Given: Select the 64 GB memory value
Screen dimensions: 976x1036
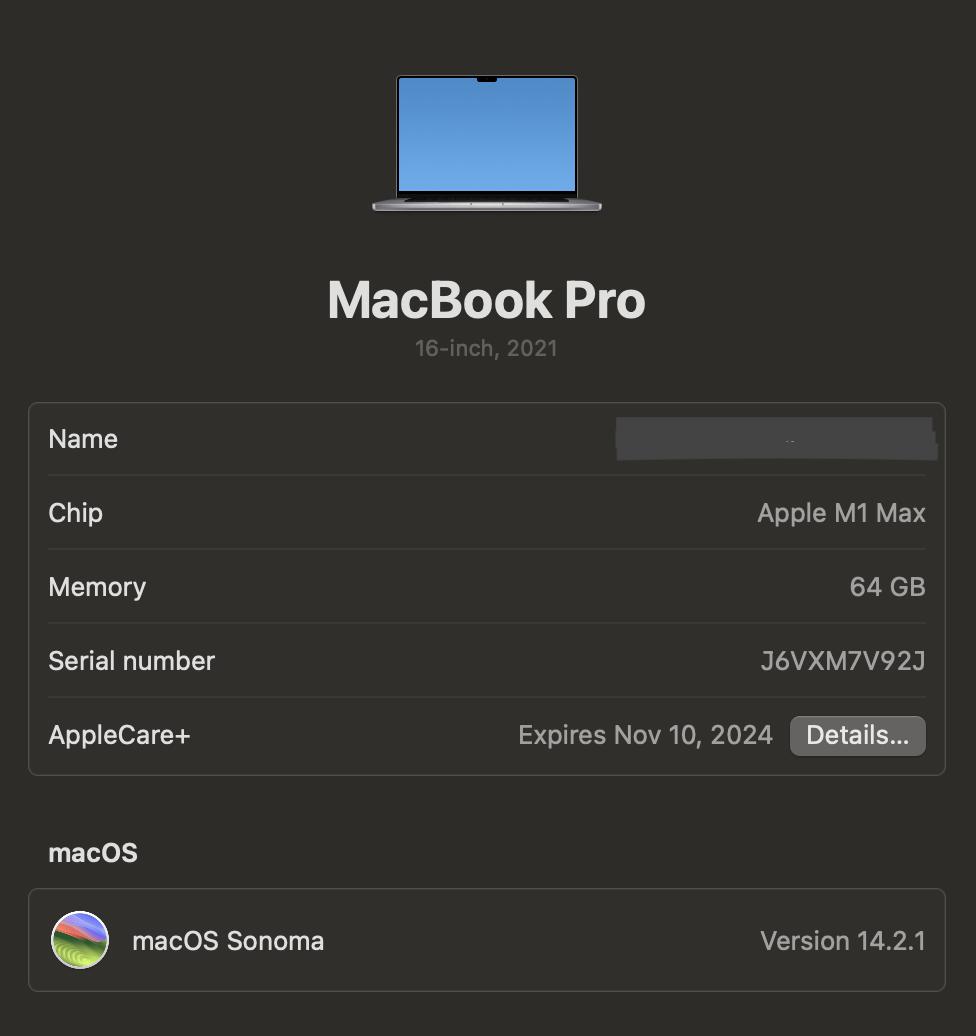Looking at the screenshot, I should pyautogui.click(x=887, y=587).
